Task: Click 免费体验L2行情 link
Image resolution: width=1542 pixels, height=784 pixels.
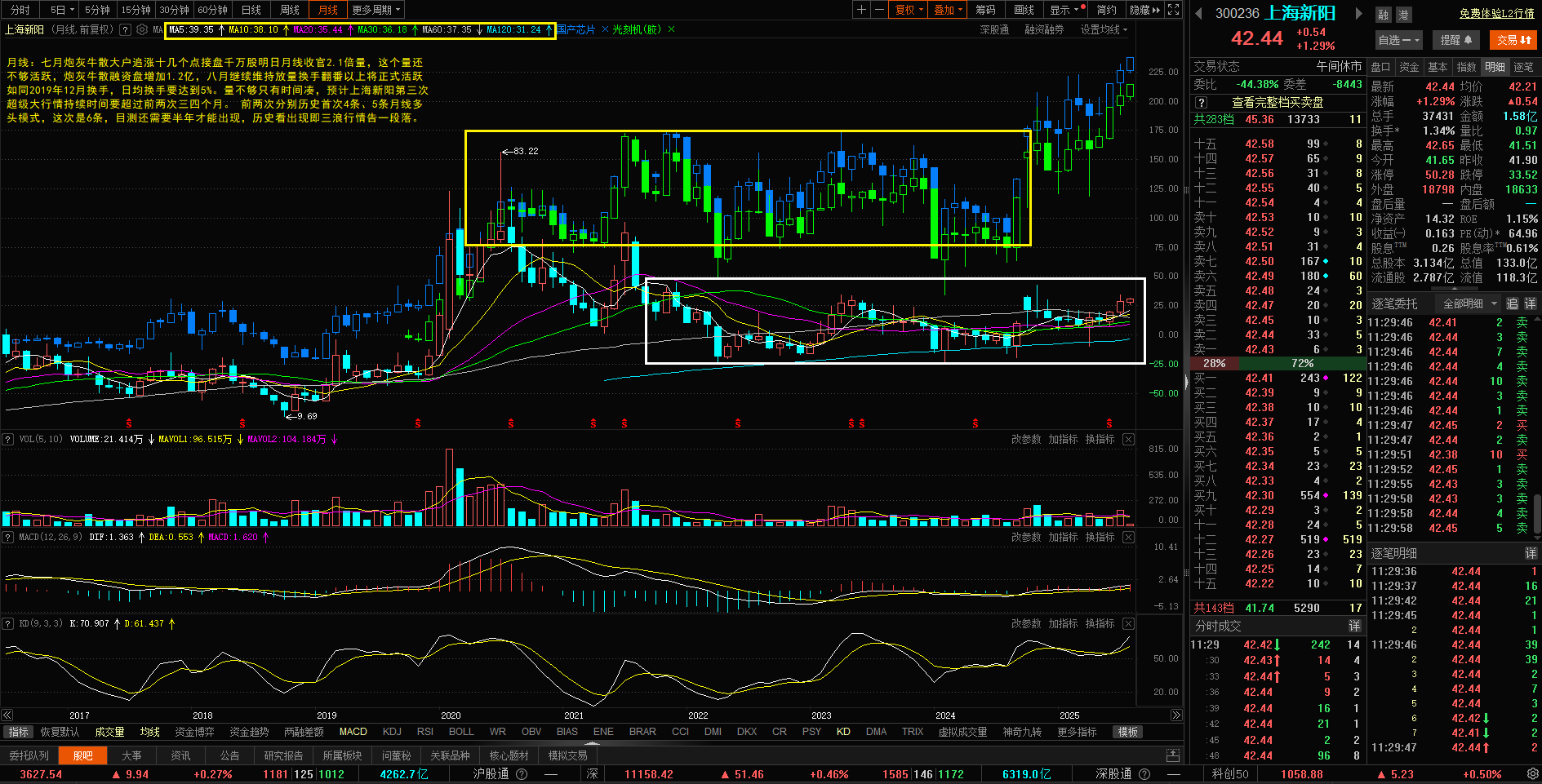Action: click(1497, 14)
